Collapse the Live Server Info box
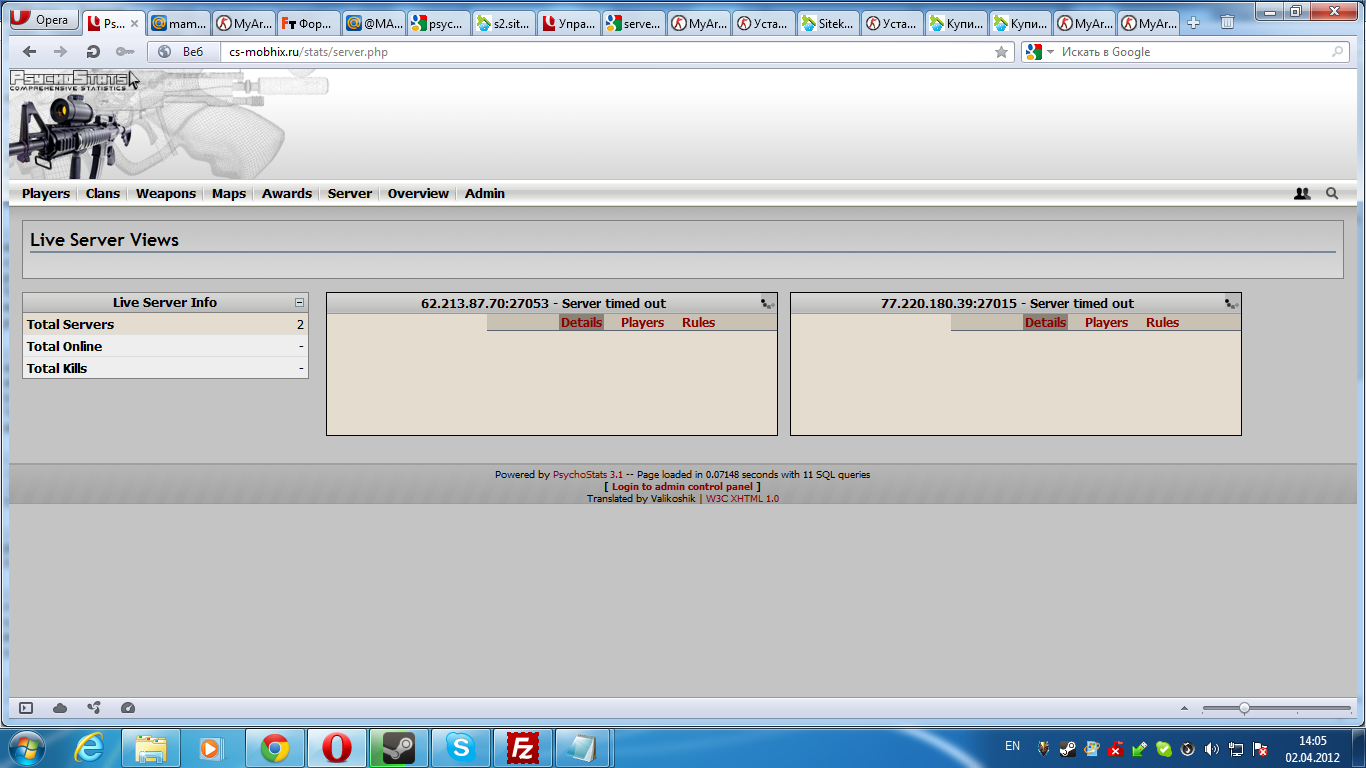1366x768 pixels. [x=299, y=302]
